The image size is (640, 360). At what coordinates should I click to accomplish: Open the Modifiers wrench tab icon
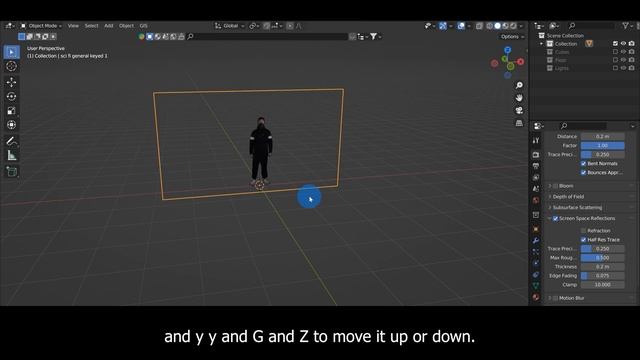536,240
